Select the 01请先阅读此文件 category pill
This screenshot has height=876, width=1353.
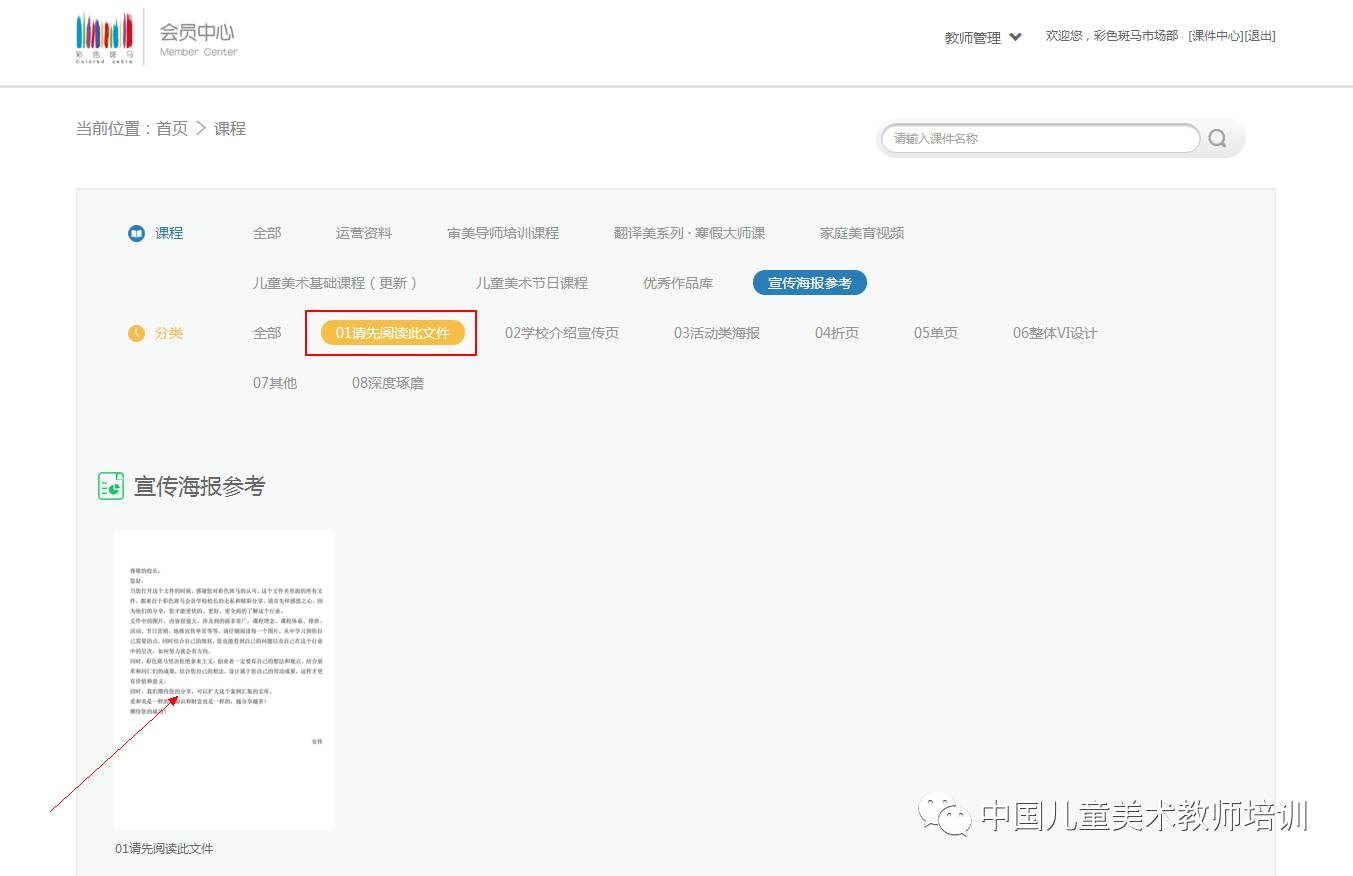393,333
